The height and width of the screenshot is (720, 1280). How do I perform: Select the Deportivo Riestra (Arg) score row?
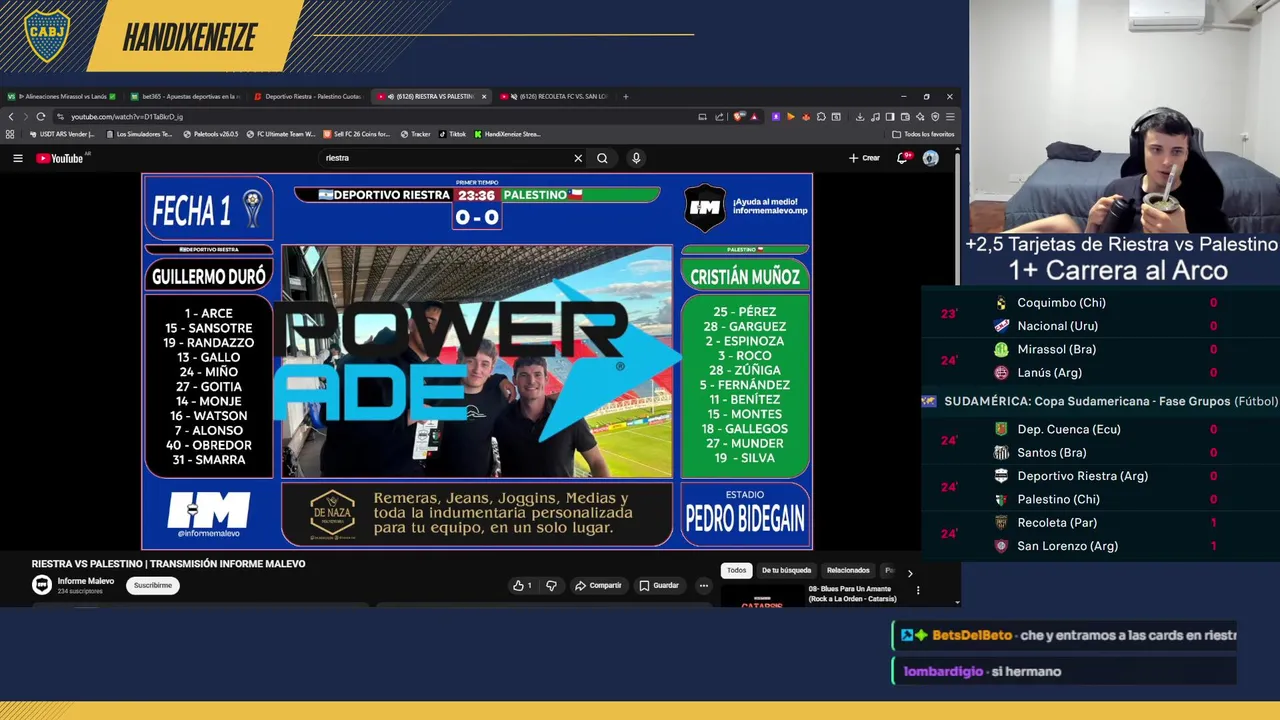(x=1100, y=476)
